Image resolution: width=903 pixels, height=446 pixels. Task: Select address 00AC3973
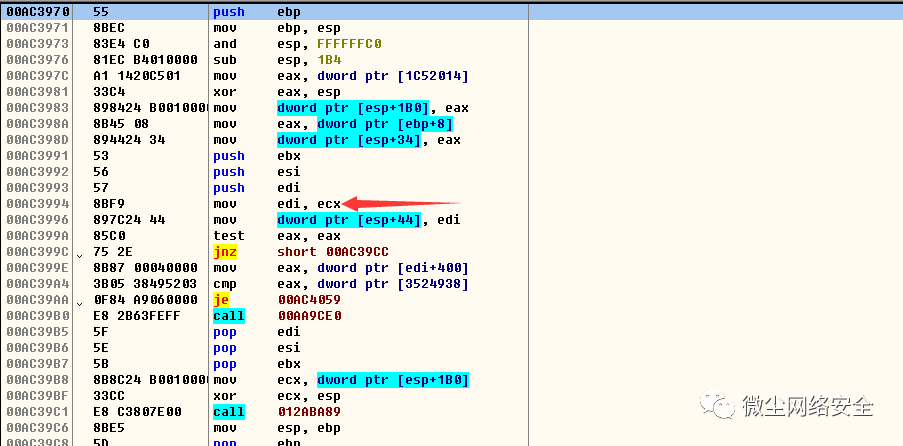(37, 44)
